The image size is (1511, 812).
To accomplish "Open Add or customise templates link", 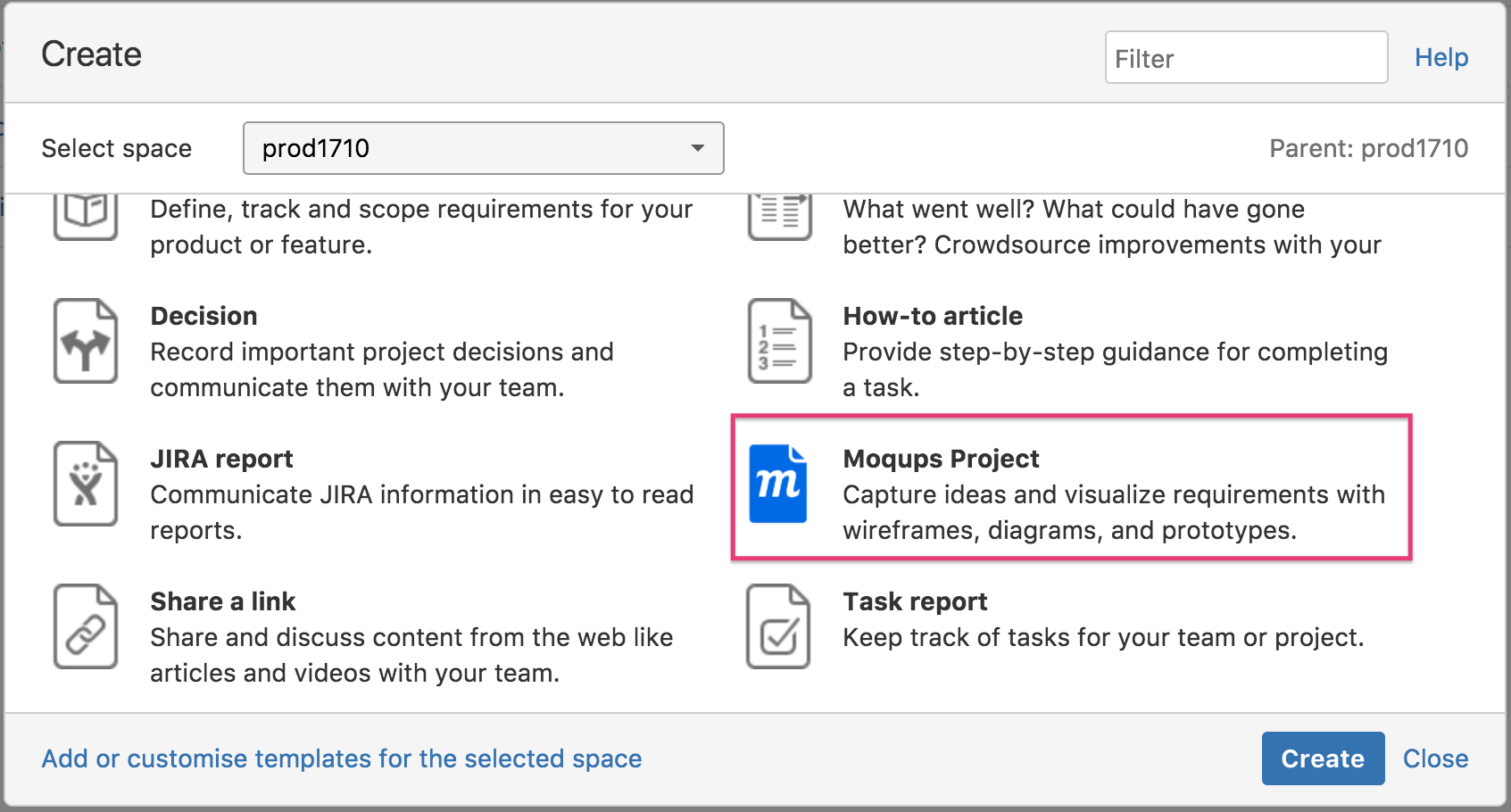I will coord(342,758).
